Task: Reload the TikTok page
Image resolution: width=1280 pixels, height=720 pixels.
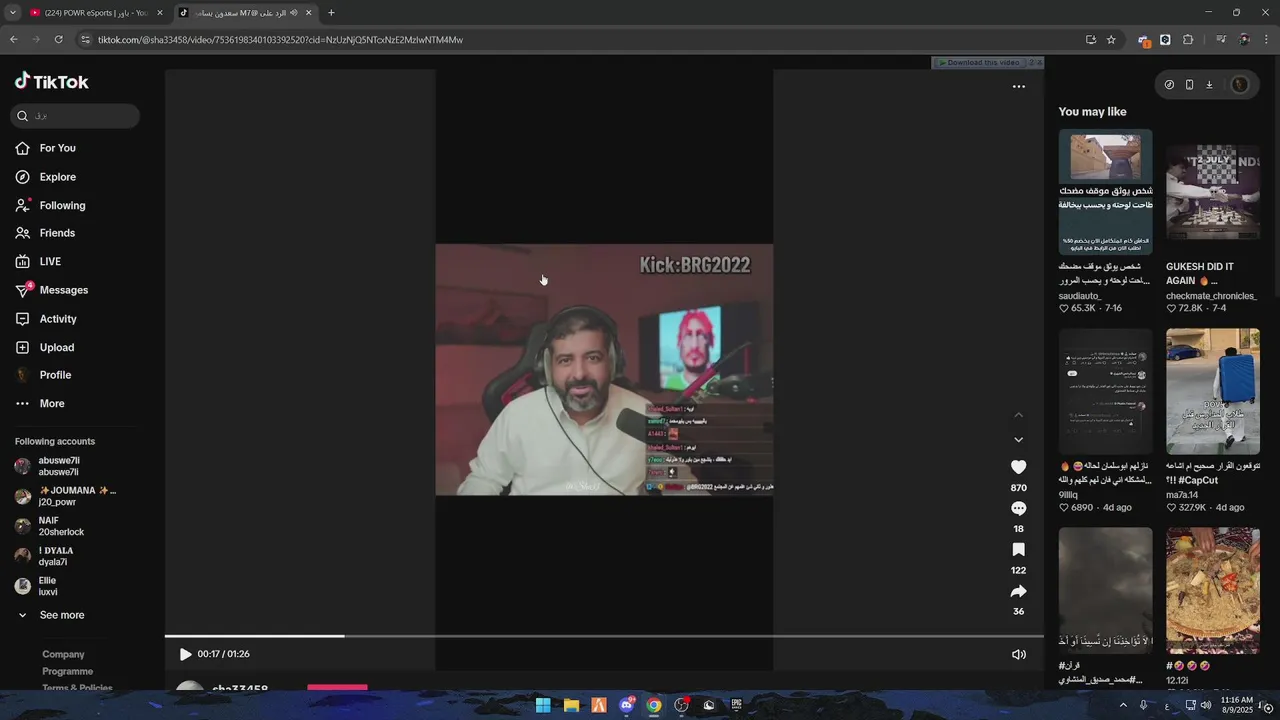Action: (x=58, y=40)
